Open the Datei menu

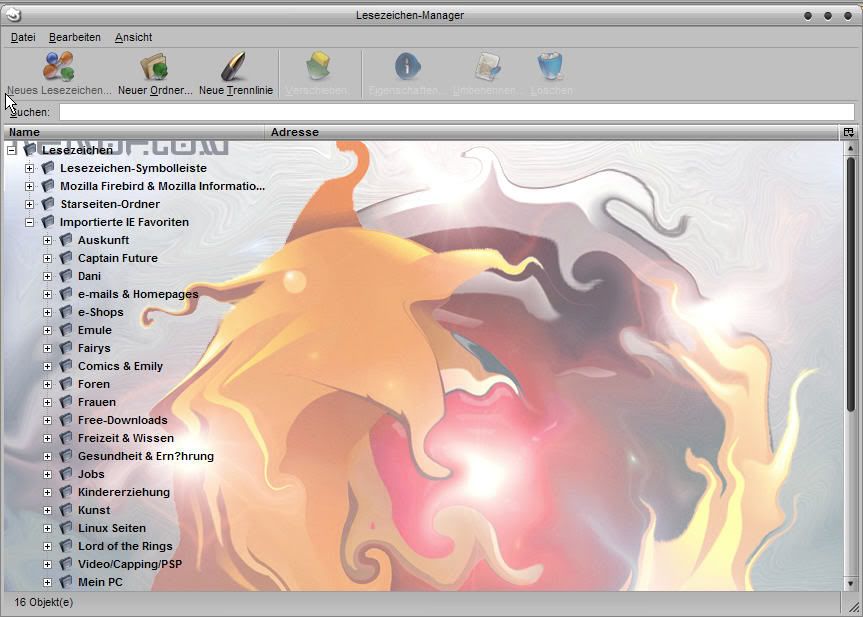click(23, 37)
